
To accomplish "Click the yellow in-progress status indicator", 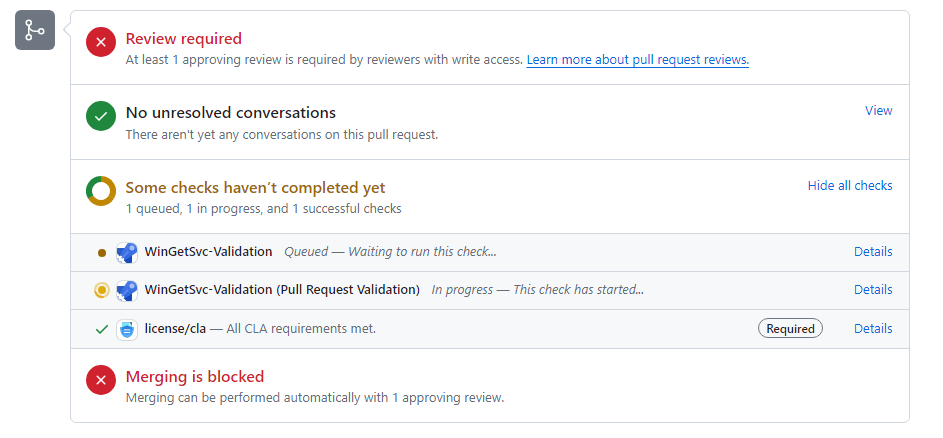I will tap(101, 291).
